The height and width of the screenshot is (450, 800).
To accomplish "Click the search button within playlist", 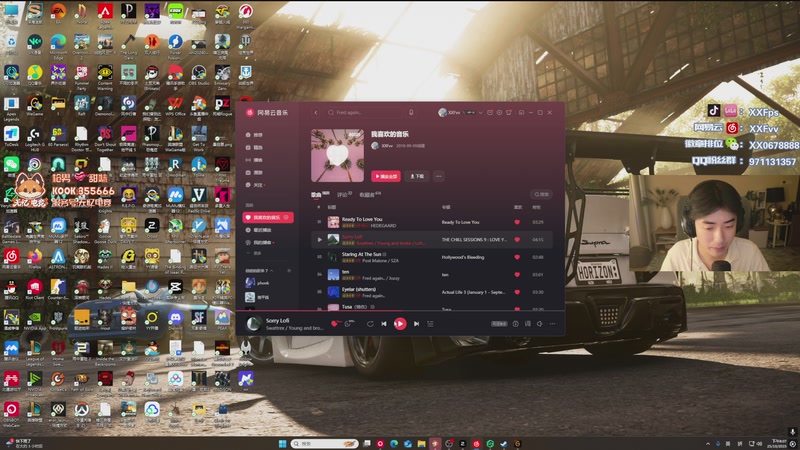I will coord(541,194).
